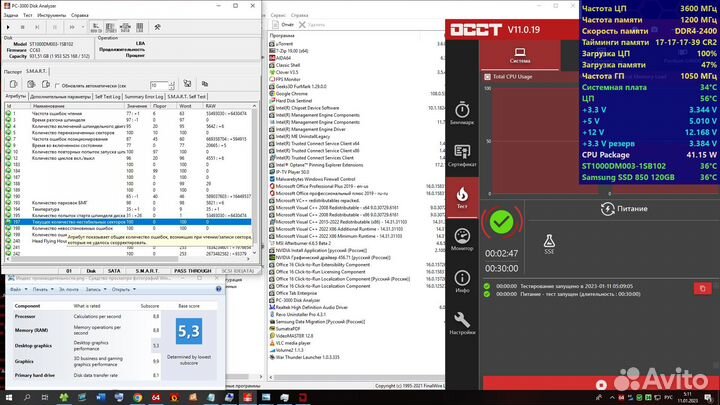Click the 5,3 base score tile
This screenshot has height=405, width=720.
click(189, 331)
